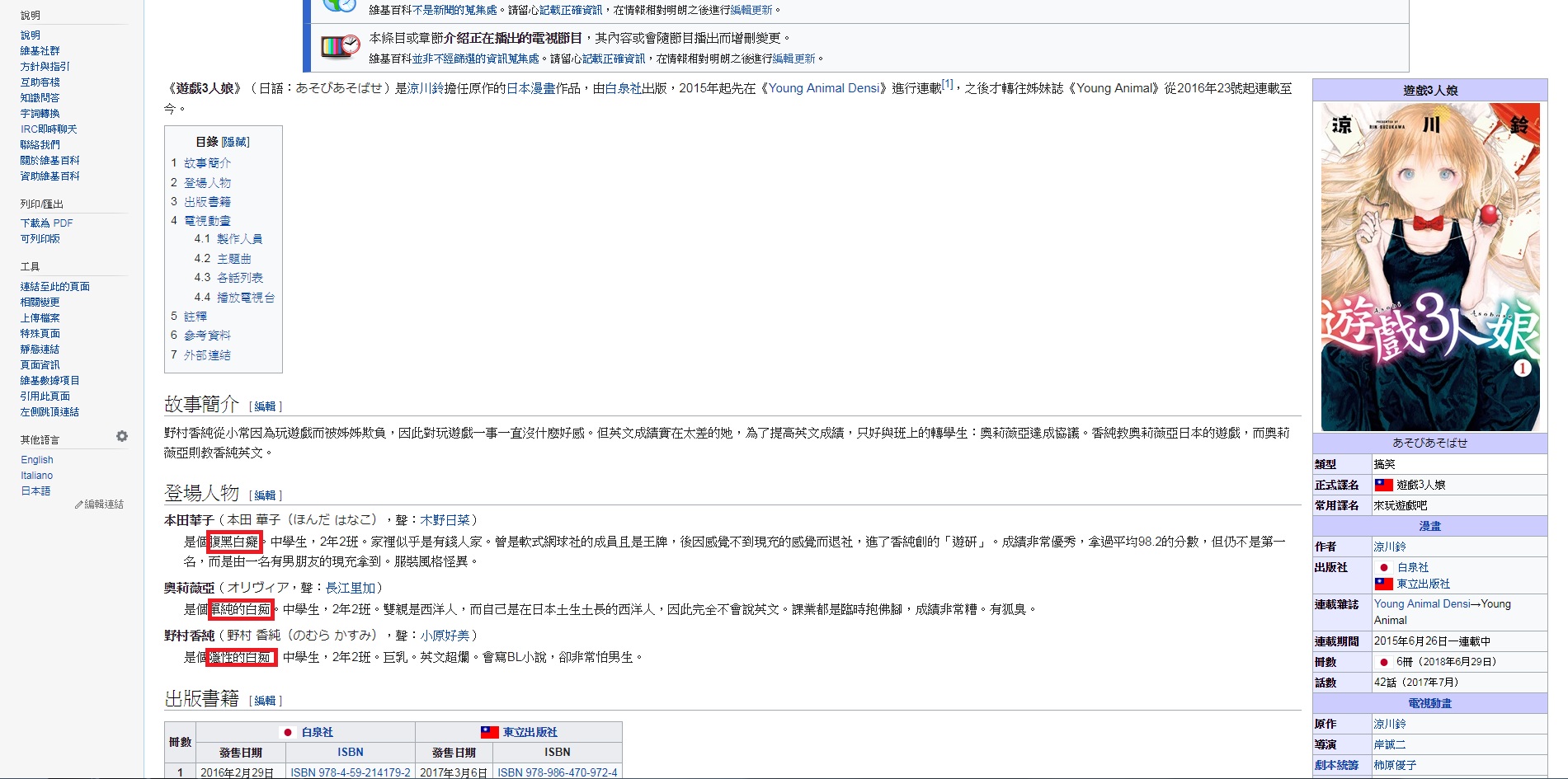Download page via 下載為 PDF
The height and width of the screenshot is (779, 1568).
pyautogui.click(x=47, y=223)
